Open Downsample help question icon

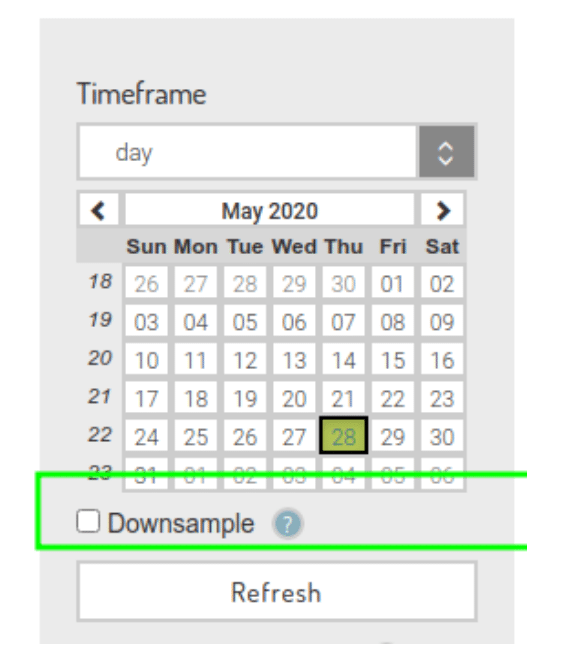coord(288,524)
